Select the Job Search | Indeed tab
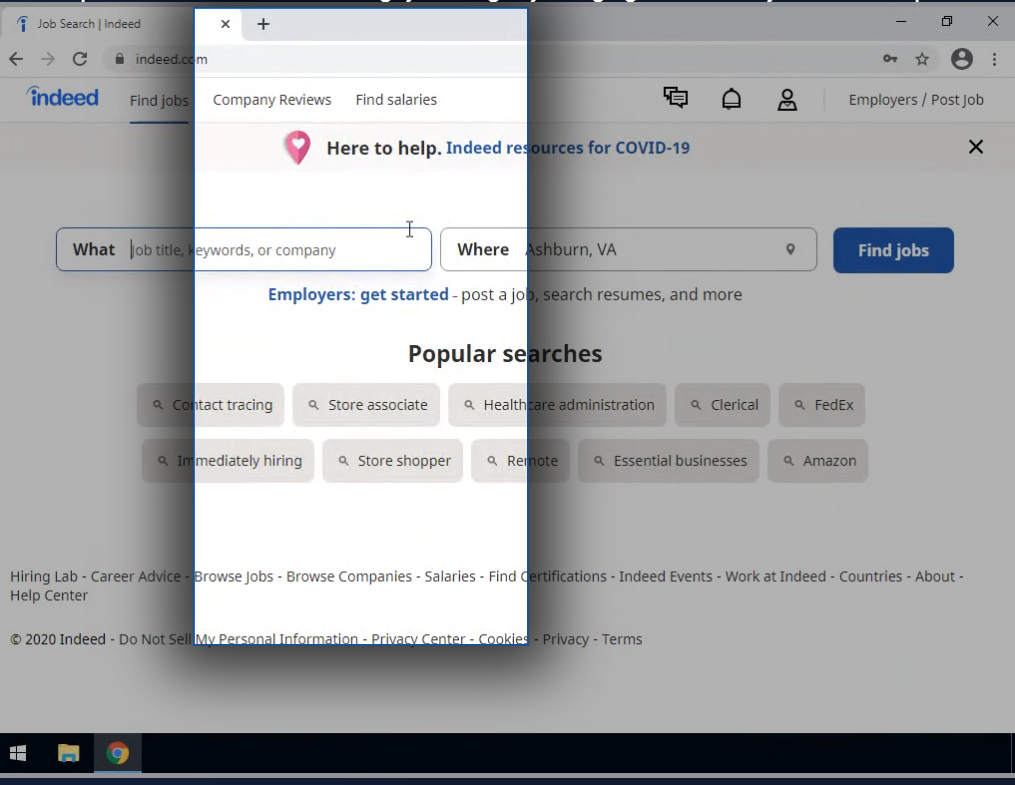Screen dimensions: 1015x785 (x=123, y=24)
